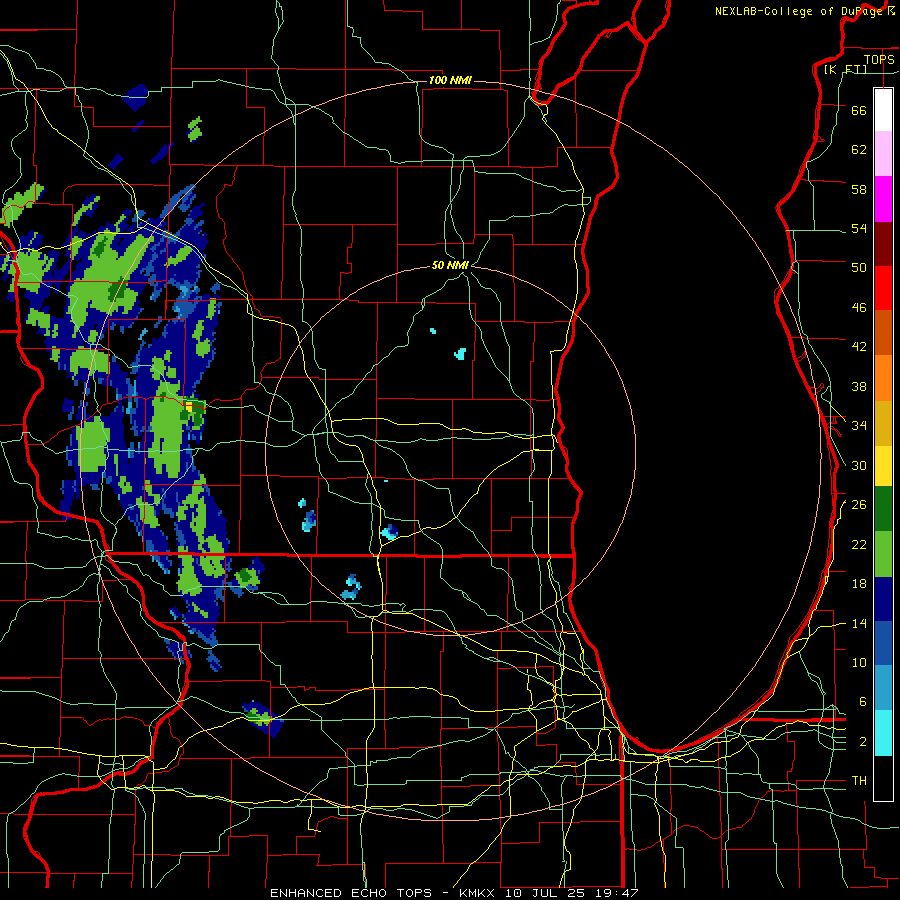
Task: Click the 62 legend value
Action: click(859, 149)
